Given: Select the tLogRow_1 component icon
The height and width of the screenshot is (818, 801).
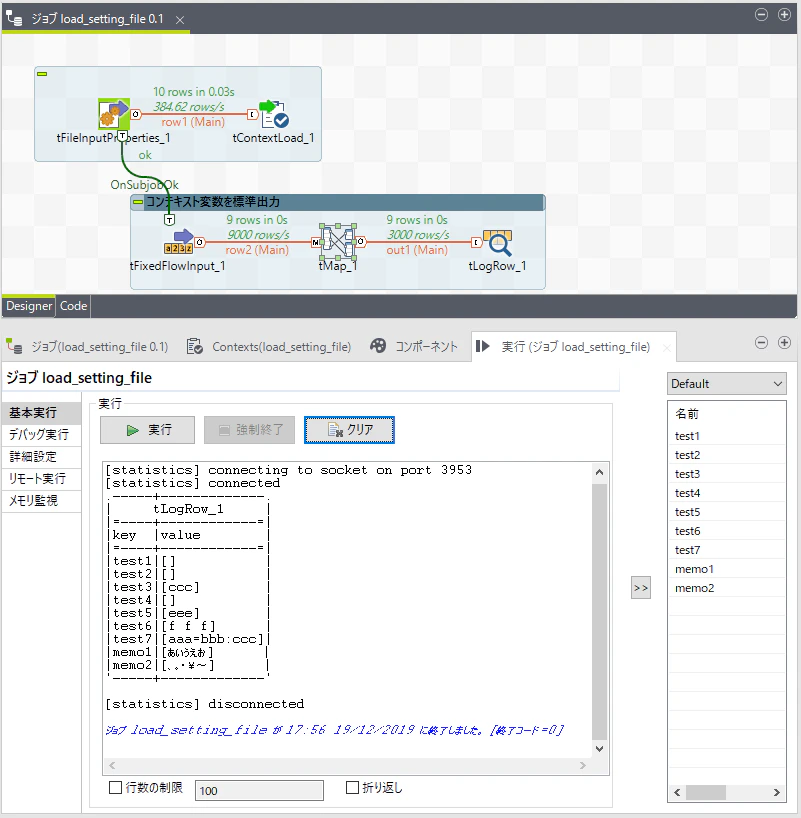Looking at the screenshot, I should point(497,242).
